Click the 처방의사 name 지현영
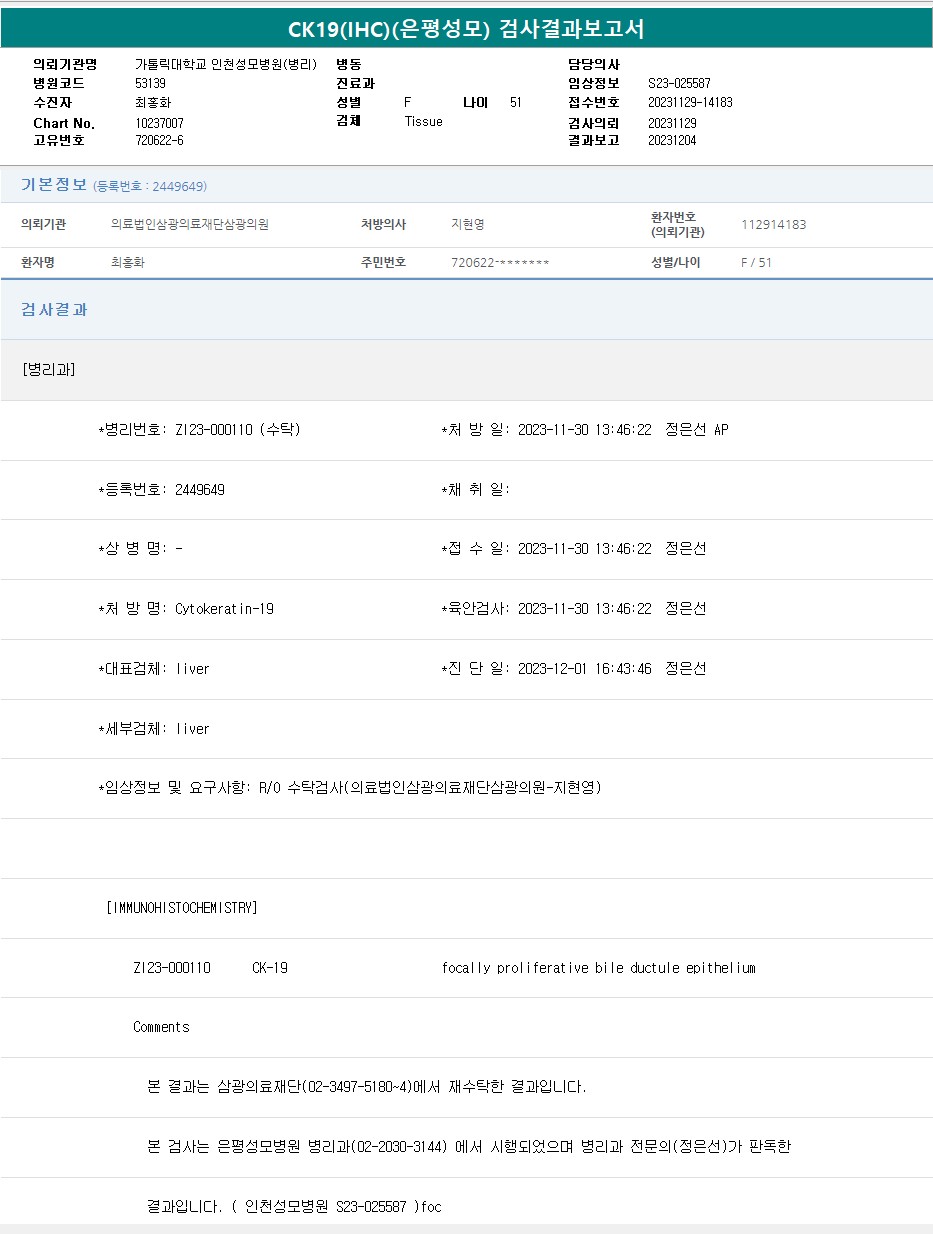 pyautogui.click(x=467, y=225)
